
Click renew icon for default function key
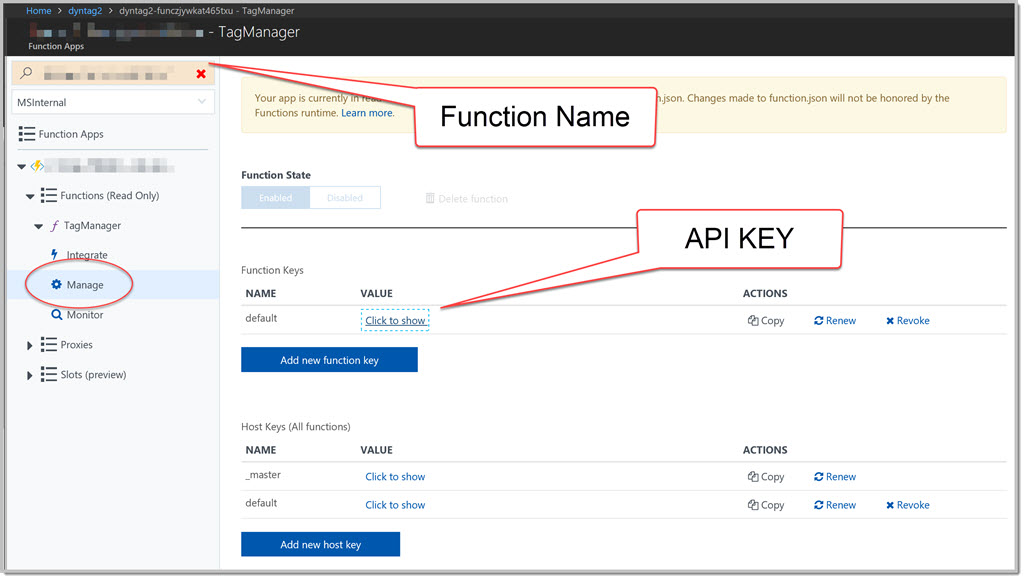point(818,321)
